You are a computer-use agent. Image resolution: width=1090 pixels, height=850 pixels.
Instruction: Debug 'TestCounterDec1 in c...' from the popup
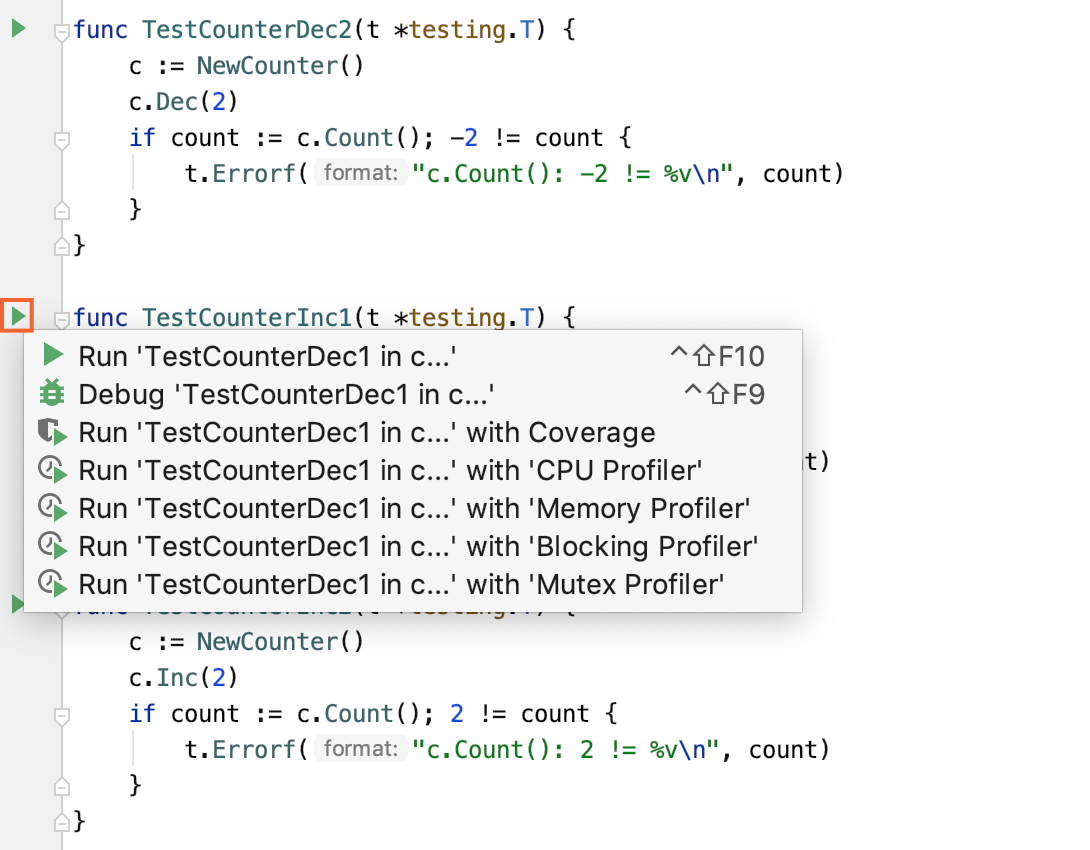click(x=413, y=394)
